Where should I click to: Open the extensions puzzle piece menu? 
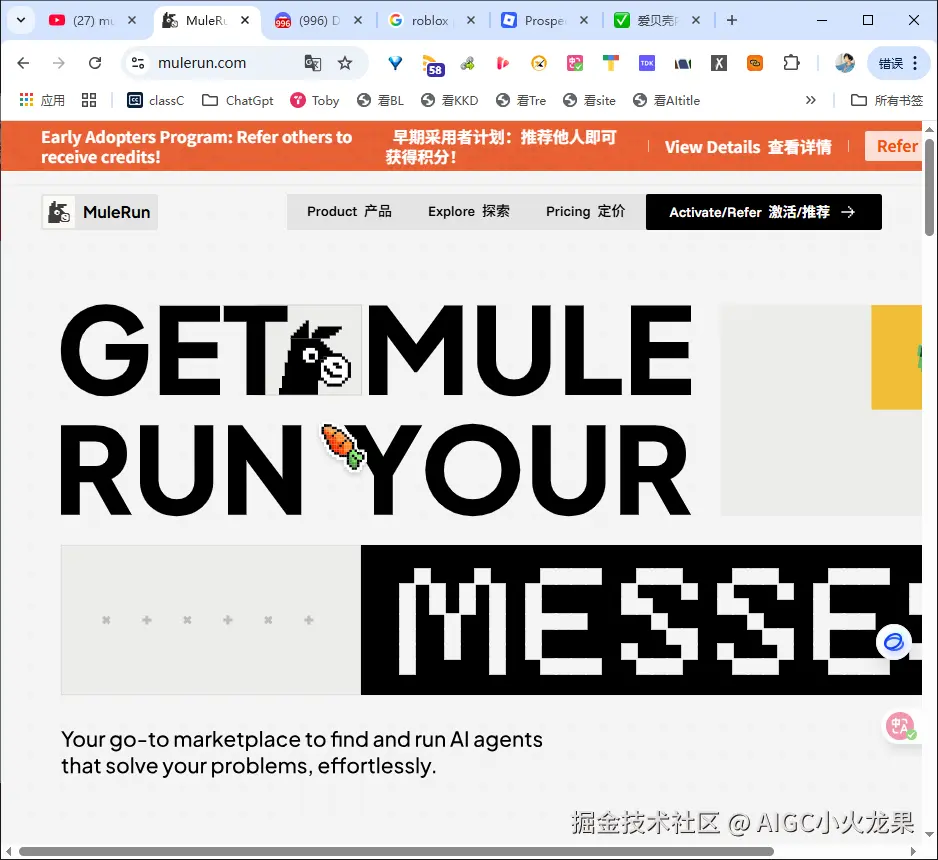tap(791, 63)
